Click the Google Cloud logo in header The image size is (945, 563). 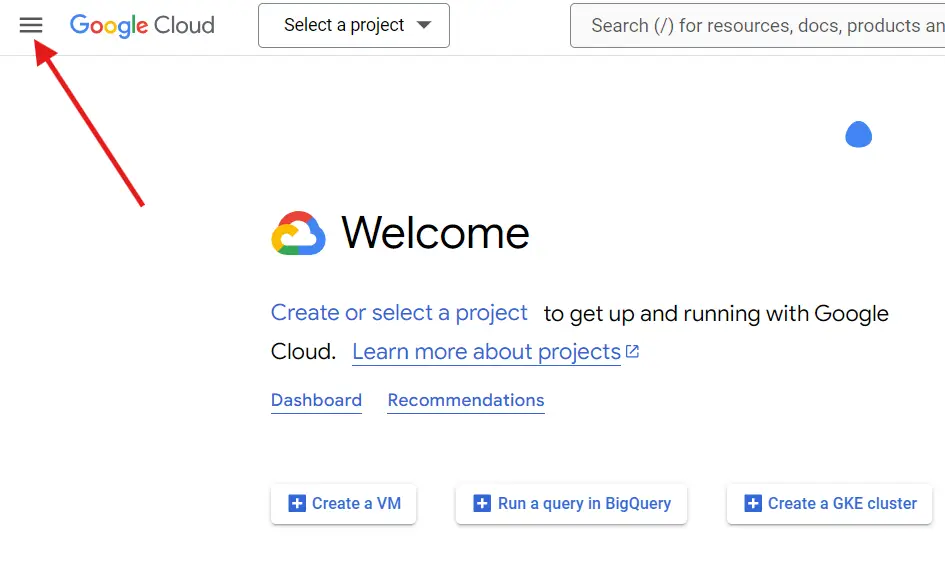click(142, 26)
